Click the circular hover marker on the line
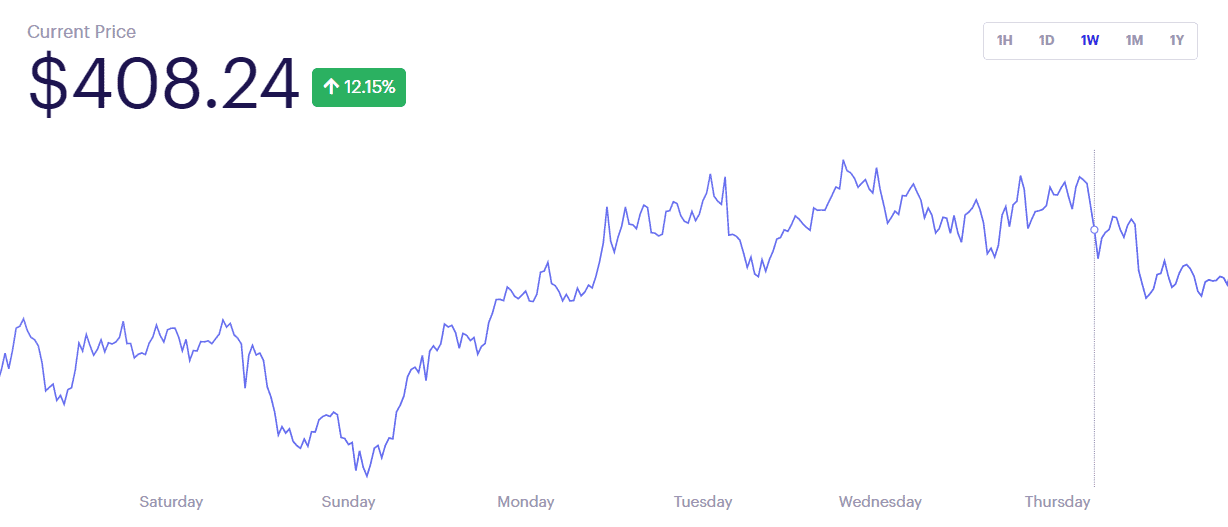Screen dimensions: 1228x527 click(1094, 230)
